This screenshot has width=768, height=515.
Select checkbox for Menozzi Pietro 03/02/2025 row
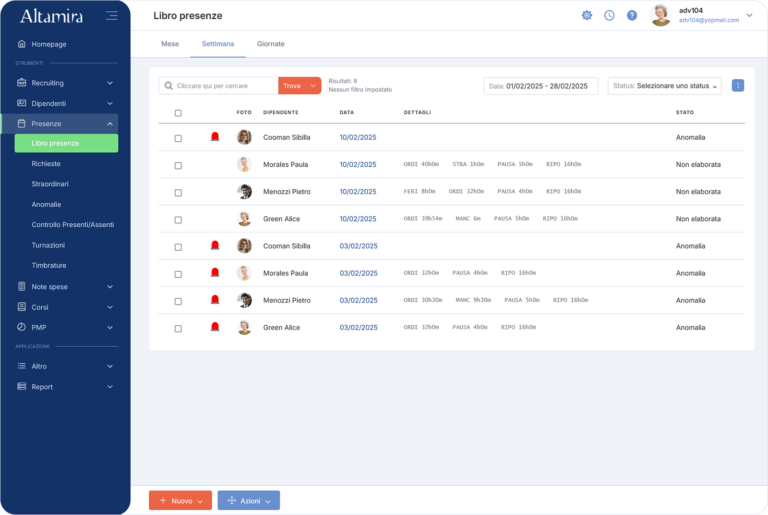coord(178,300)
